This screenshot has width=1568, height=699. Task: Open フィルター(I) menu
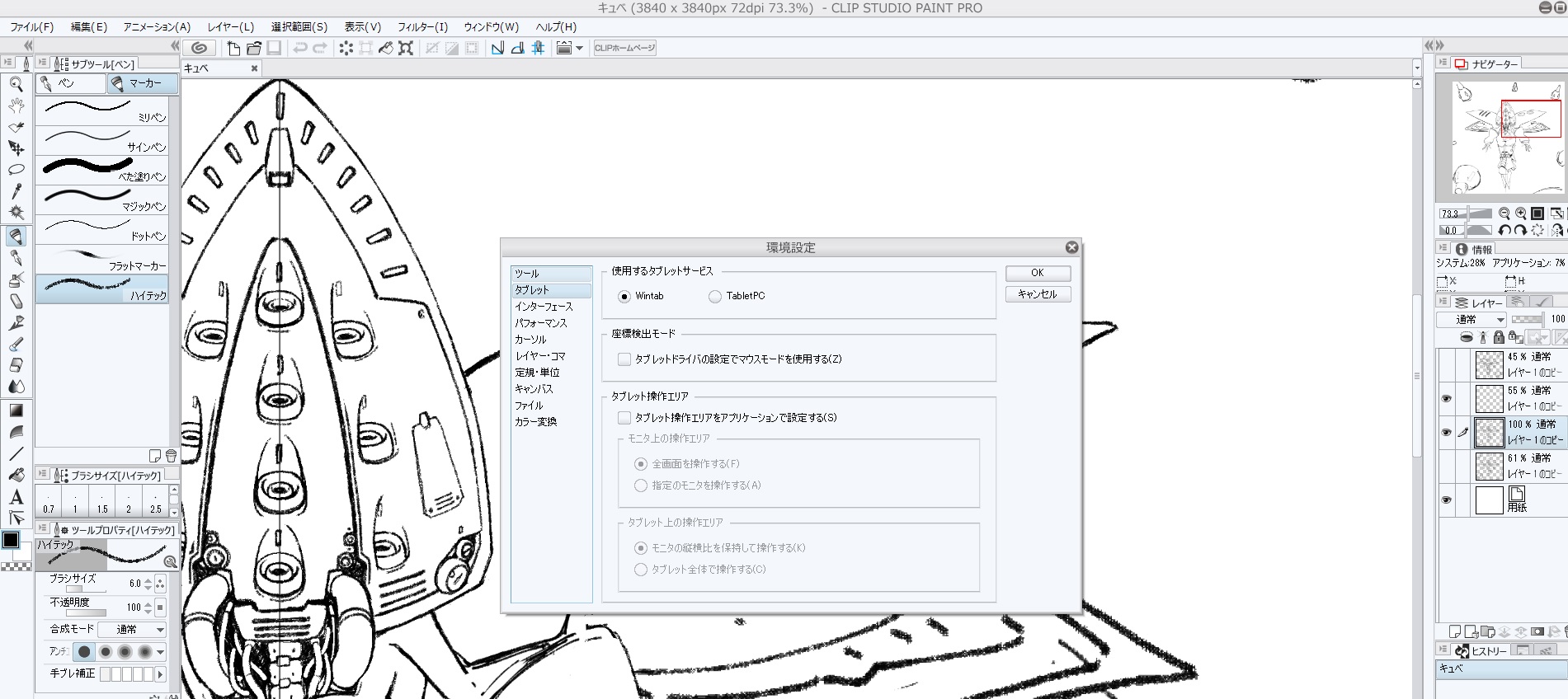(422, 26)
